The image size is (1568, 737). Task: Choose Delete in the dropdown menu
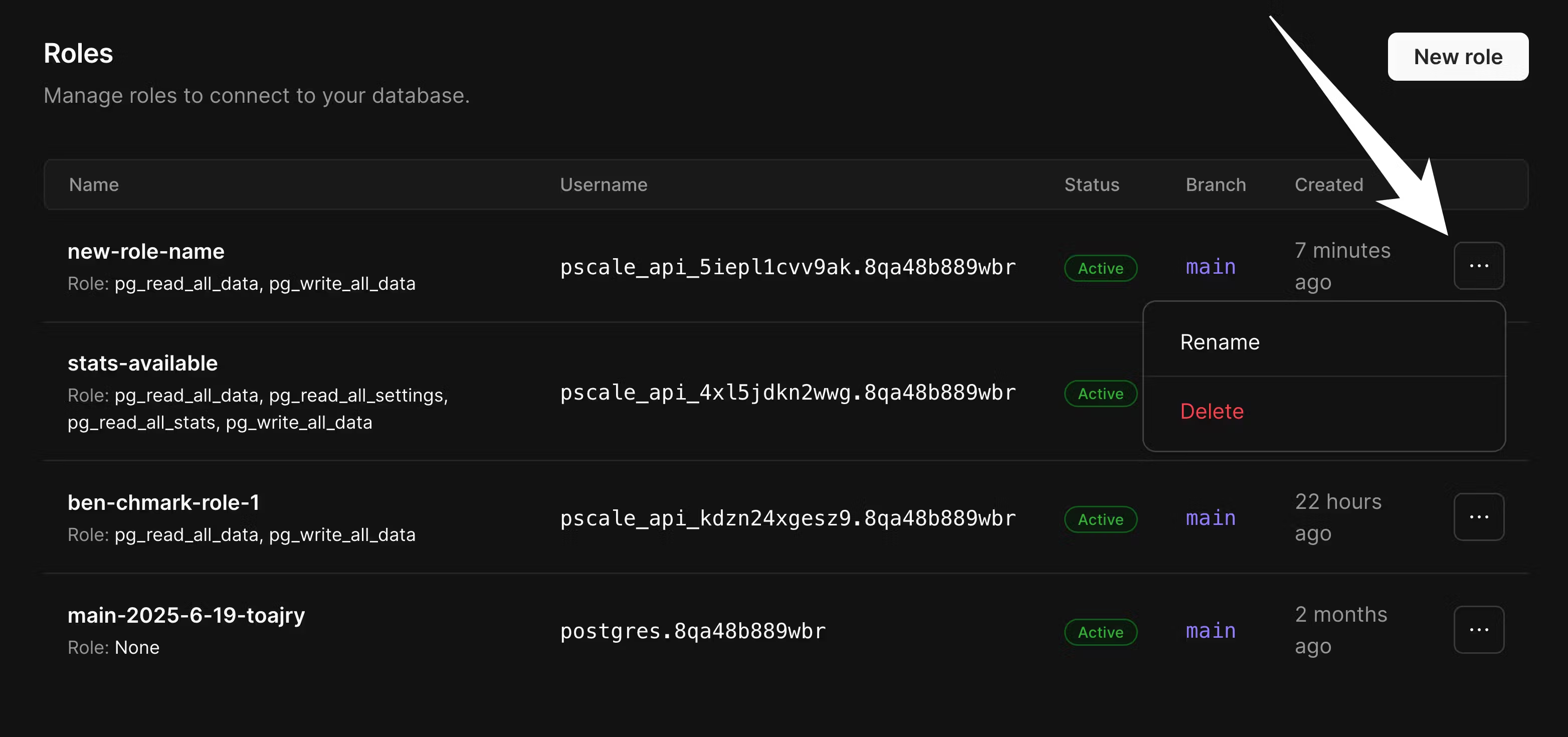[x=1211, y=412]
